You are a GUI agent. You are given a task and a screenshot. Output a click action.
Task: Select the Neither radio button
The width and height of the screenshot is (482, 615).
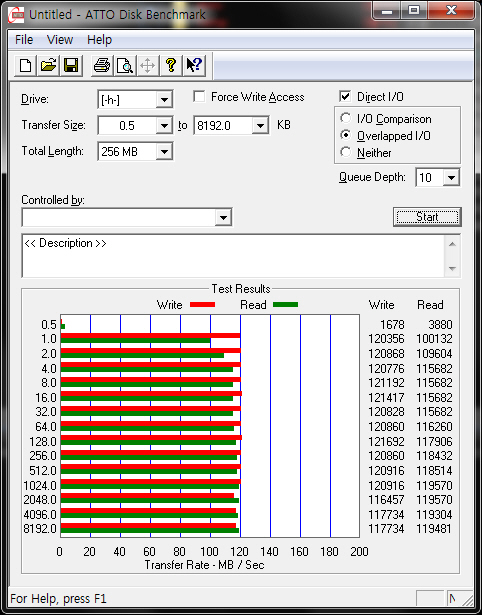[346, 153]
